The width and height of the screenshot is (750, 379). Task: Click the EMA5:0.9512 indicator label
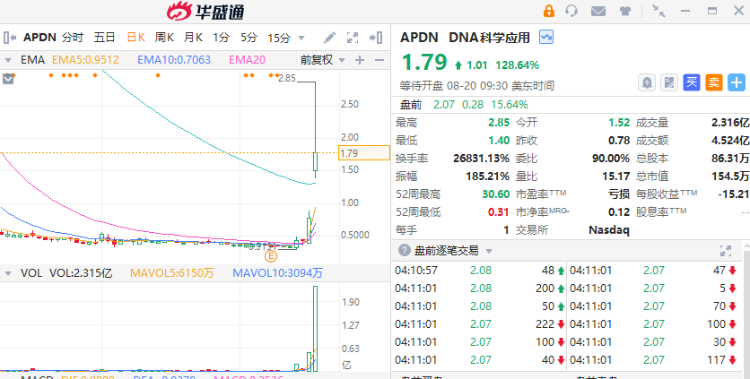click(86, 60)
